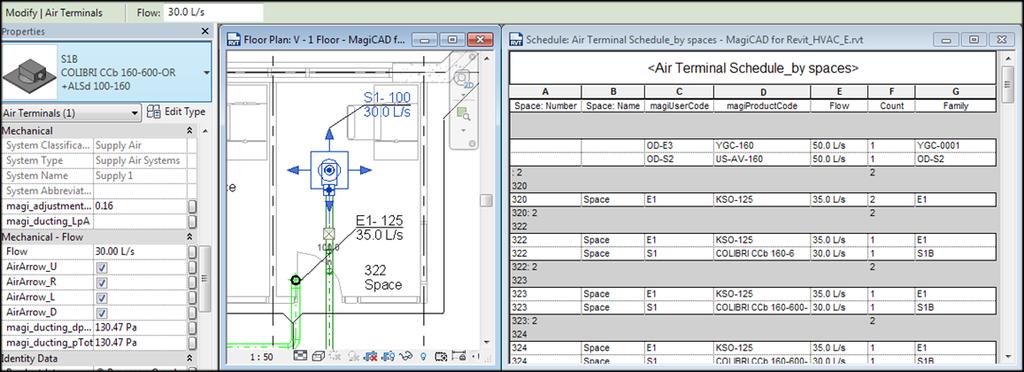Select column header G in schedule

point(955,92)
